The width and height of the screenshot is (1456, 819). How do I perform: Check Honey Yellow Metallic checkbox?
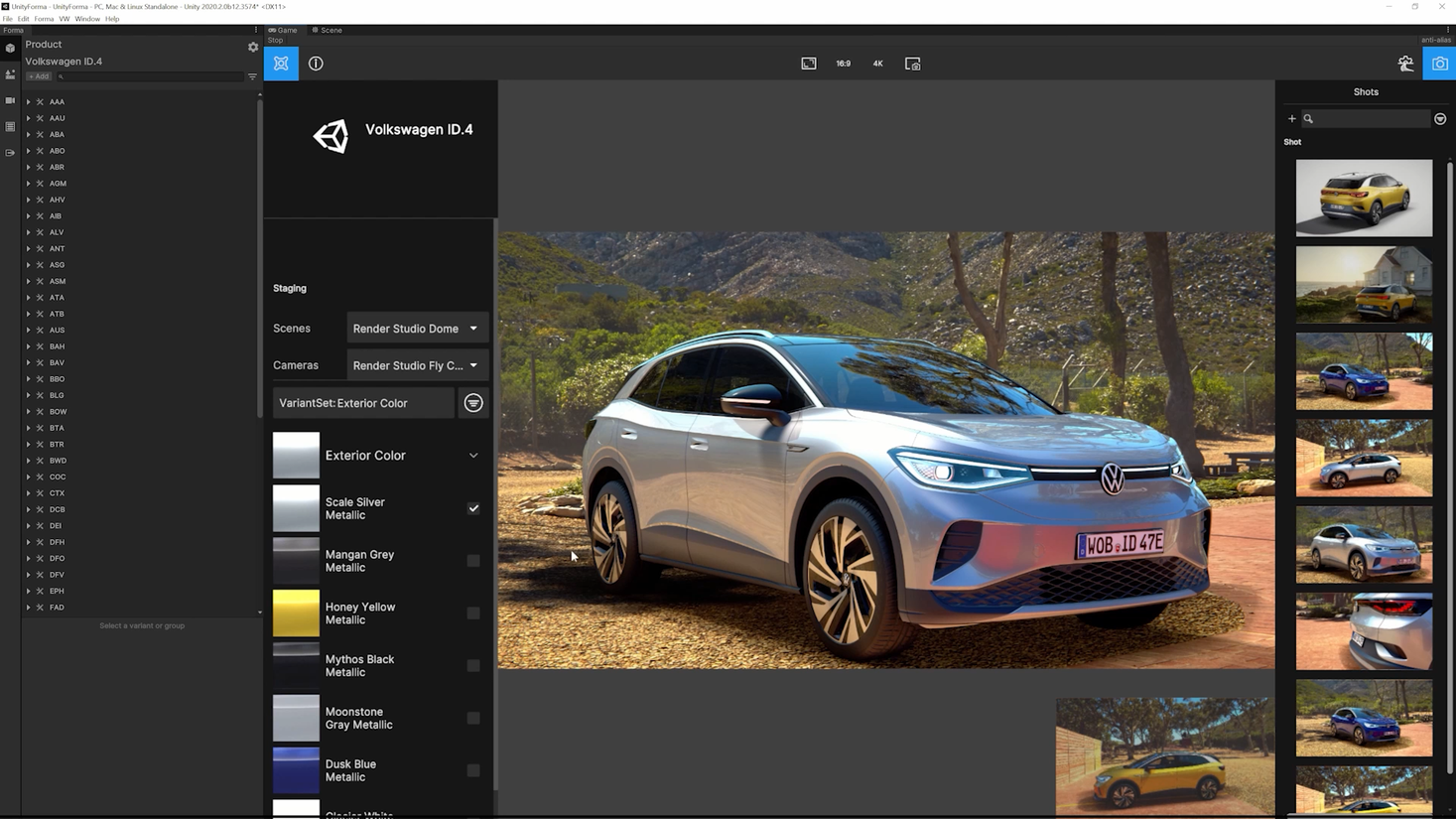(473, 614)
